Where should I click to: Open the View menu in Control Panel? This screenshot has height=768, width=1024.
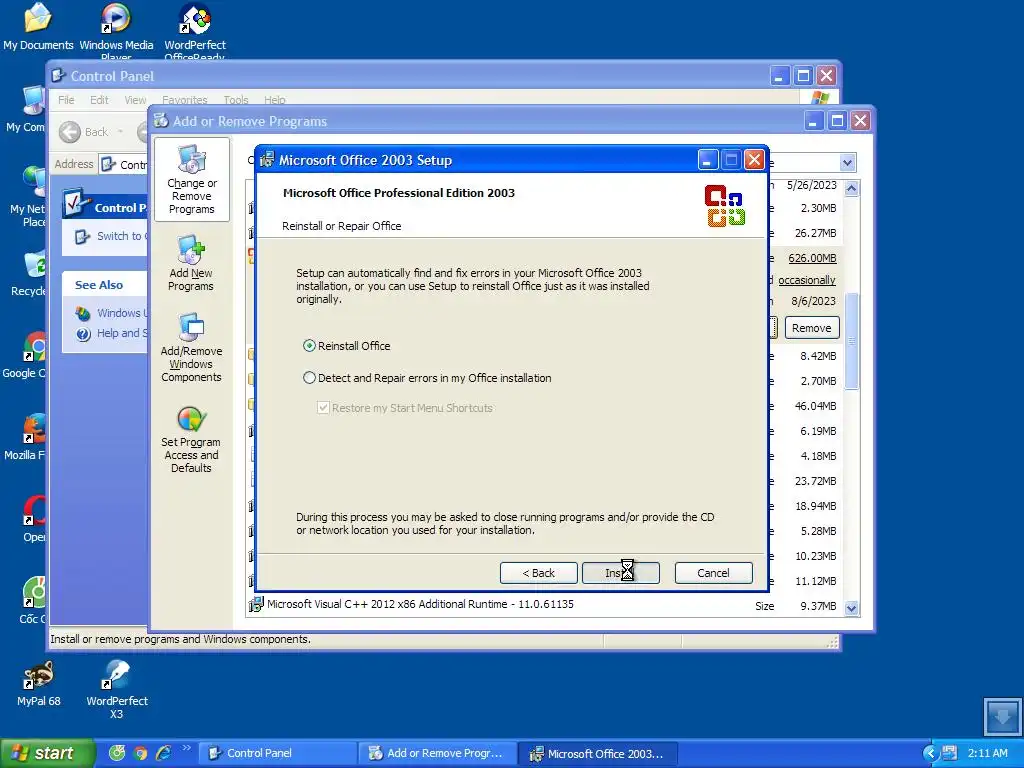click(x=135, y=100)
